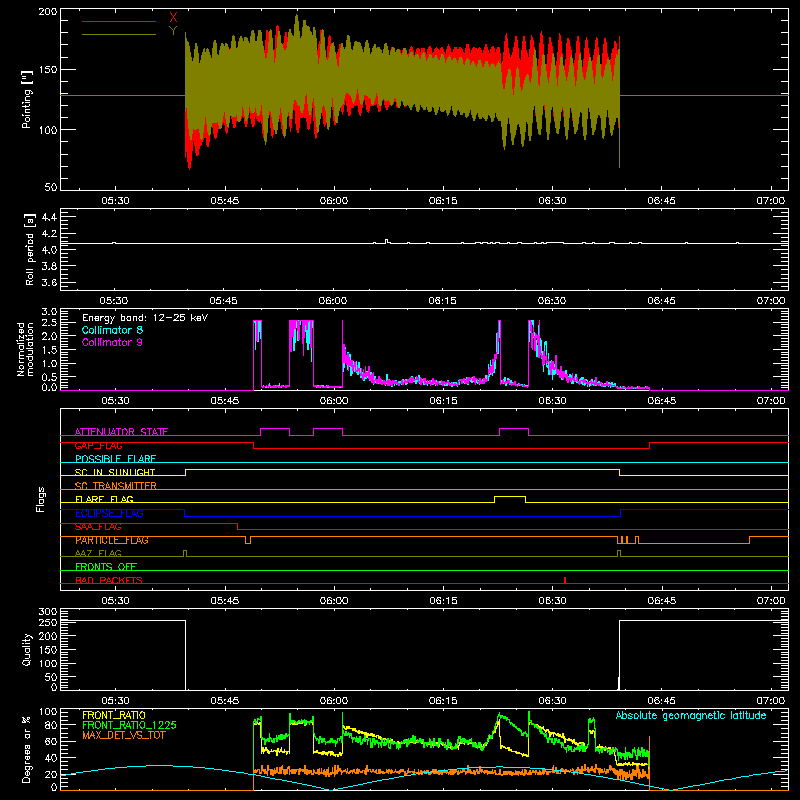
Task: Click 06:00 time label under pointing plot
Action: [334, 201]
